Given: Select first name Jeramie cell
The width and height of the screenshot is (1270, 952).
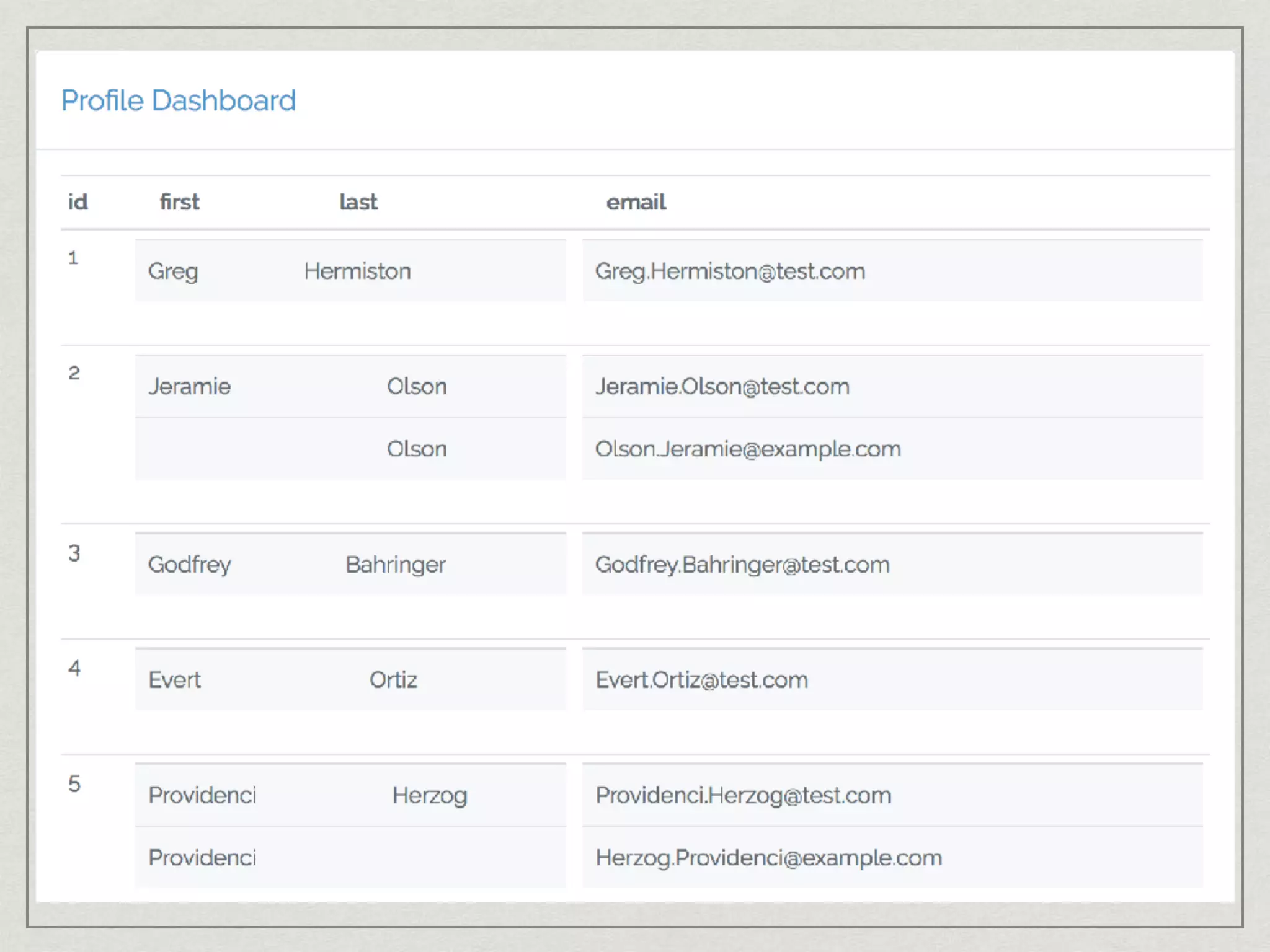Looking at the screenshot, I should pyautogui.click(x=190, y=387).
